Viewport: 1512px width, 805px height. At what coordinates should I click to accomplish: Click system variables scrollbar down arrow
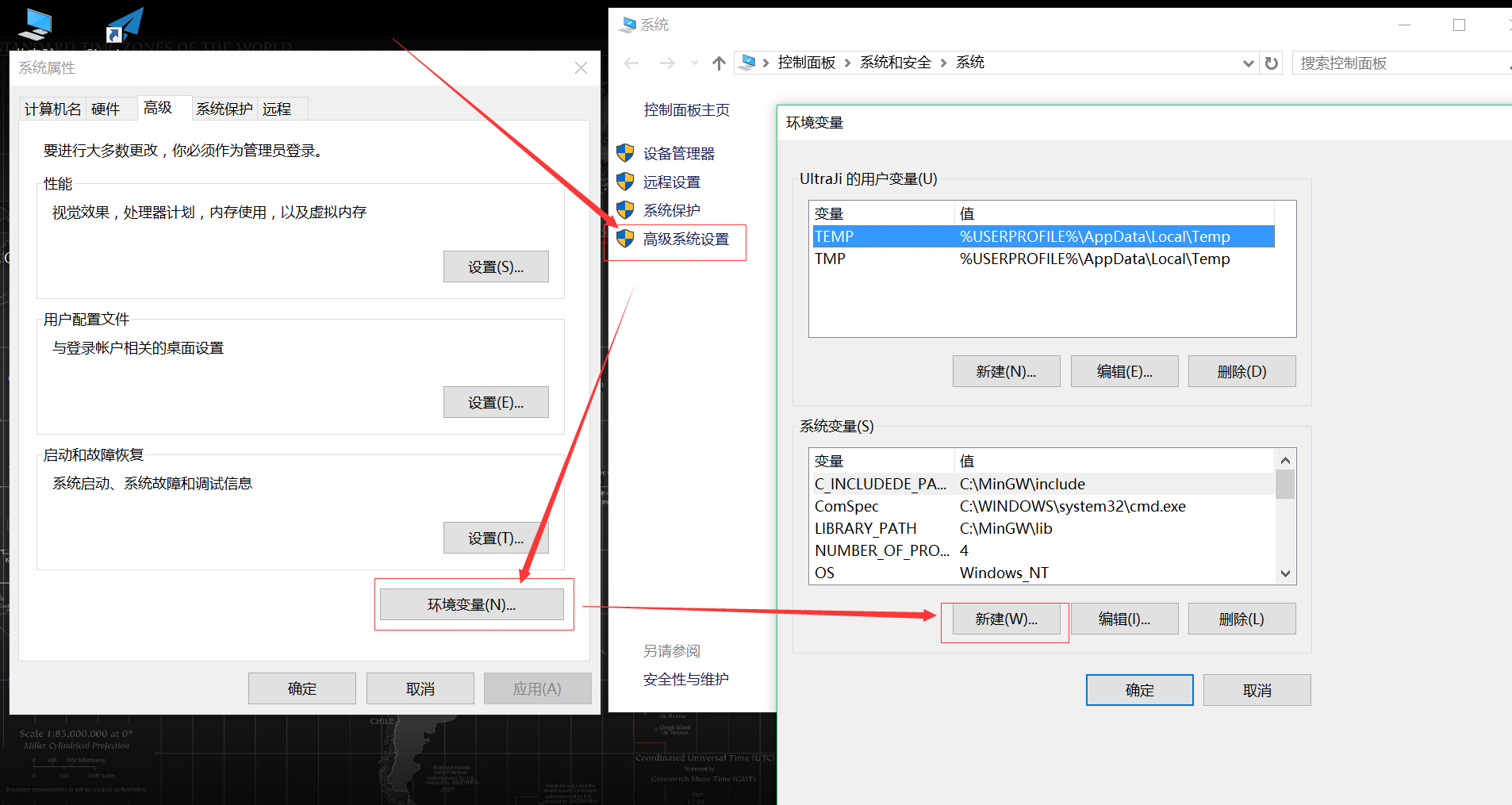tap(1285, 573)
